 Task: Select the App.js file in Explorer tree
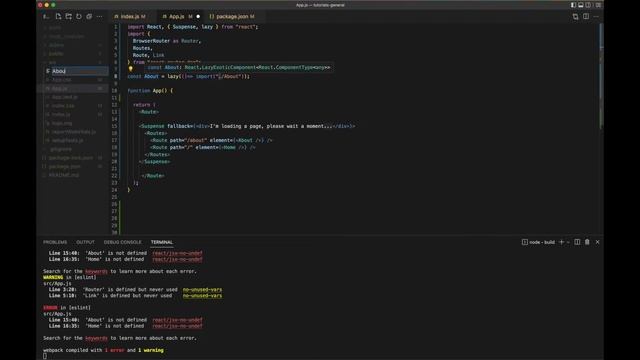(73, 88)
